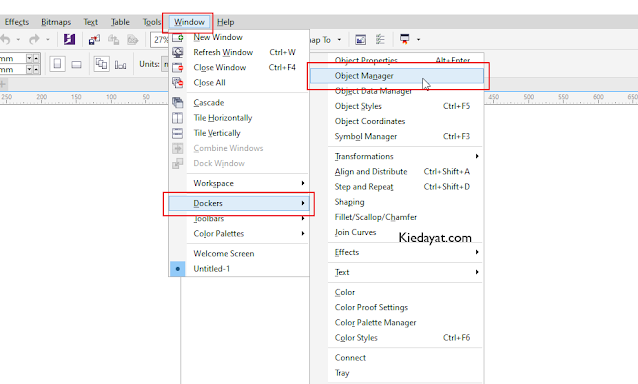Click the page width stepper button
This screenshot has width=638, height=384.
(x=36, y=58)
